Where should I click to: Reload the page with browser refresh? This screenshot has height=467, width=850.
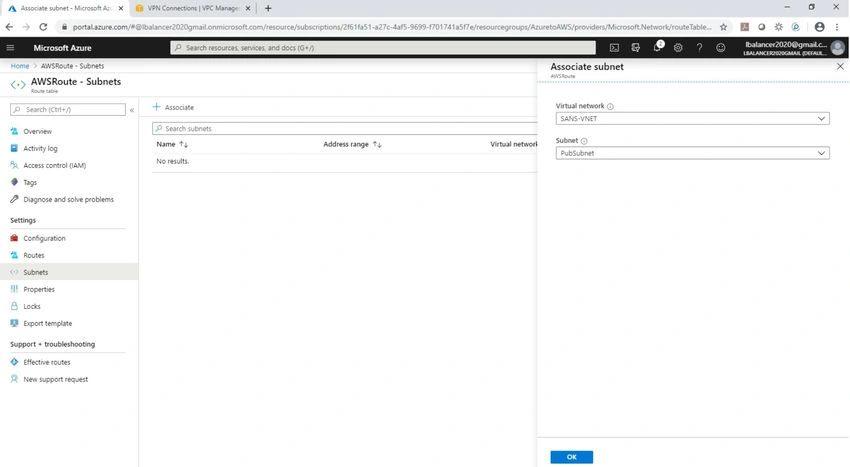[x=43, y=27]
